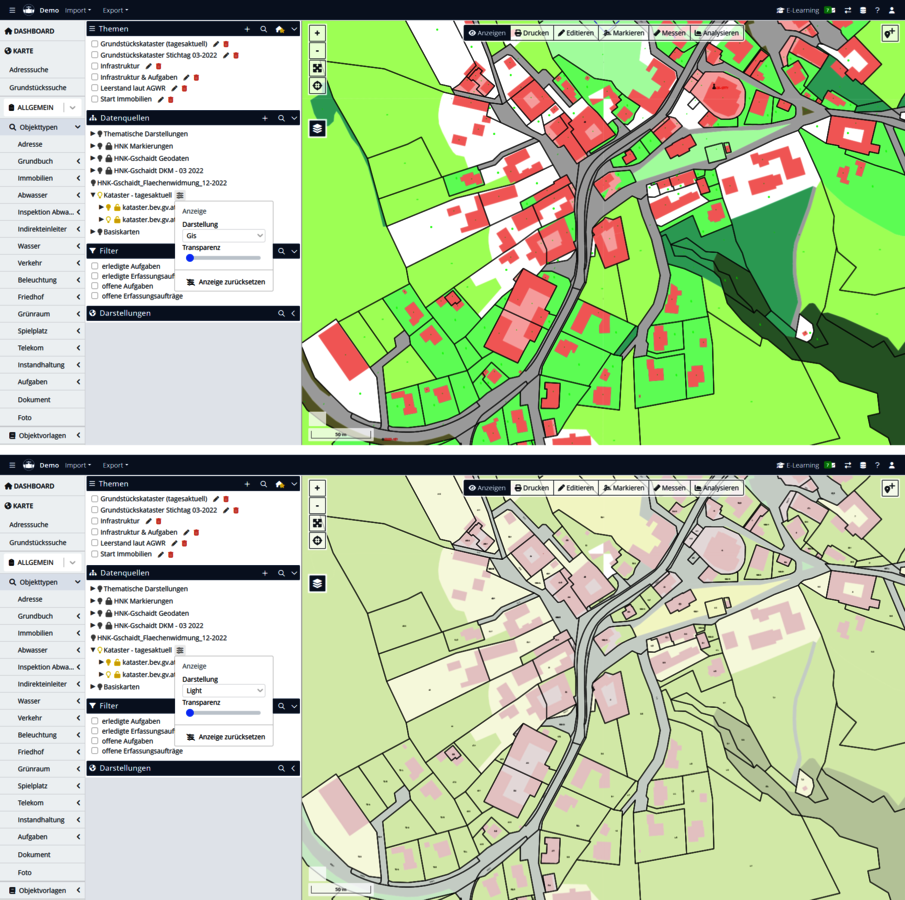Click Anzeige zurücksetzen in the lower window
905x900 pixels.
226,737
